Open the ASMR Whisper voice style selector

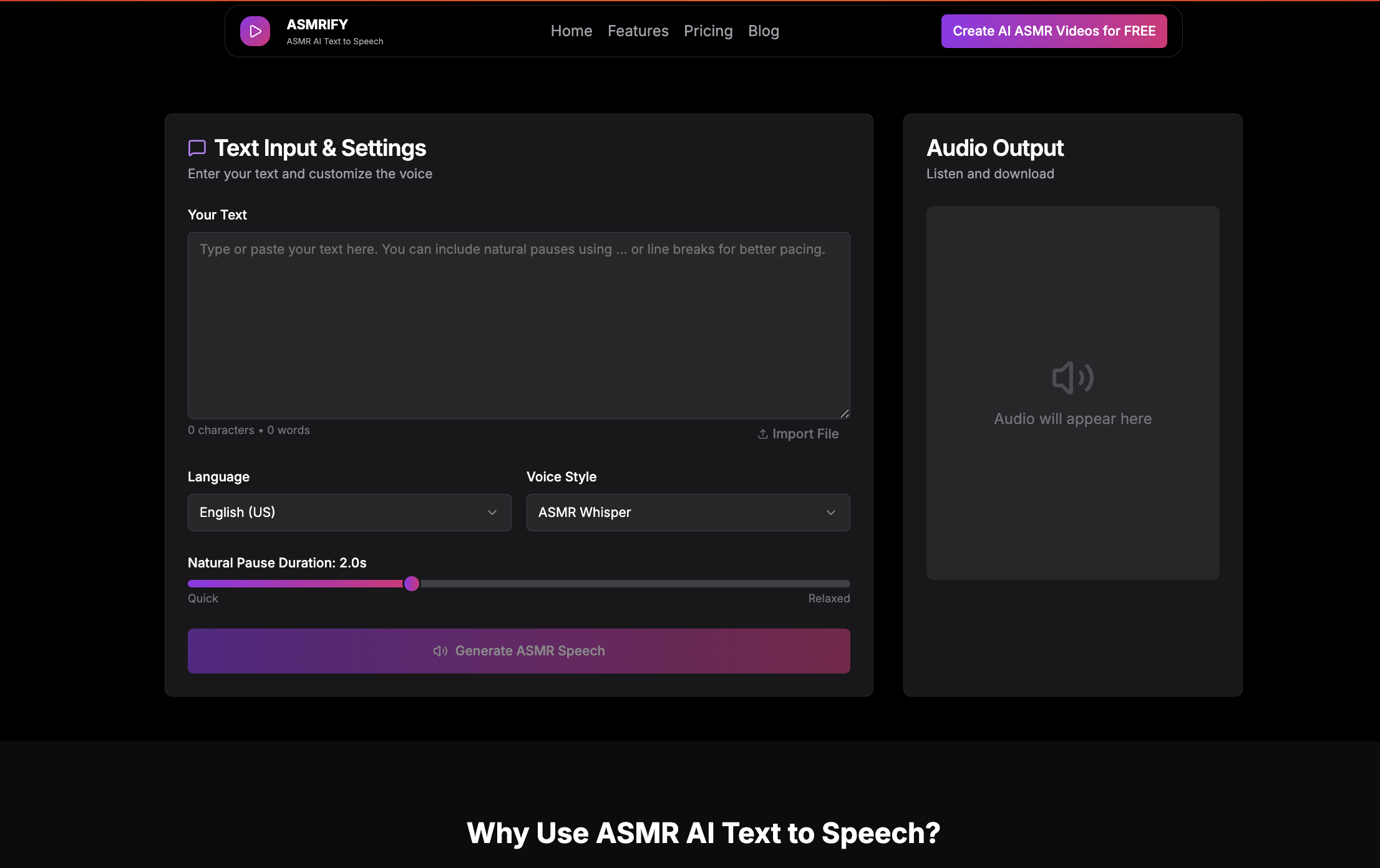pos(688,512)
